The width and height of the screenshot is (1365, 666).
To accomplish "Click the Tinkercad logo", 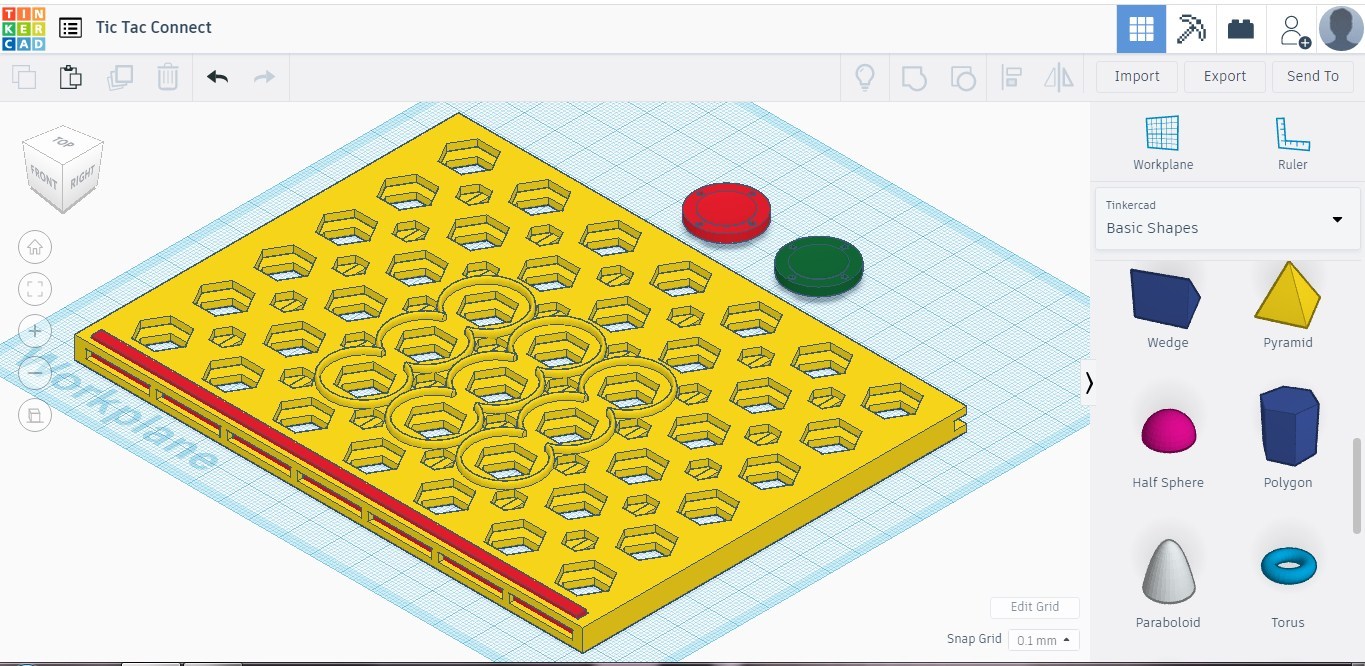I will point(23,28).
